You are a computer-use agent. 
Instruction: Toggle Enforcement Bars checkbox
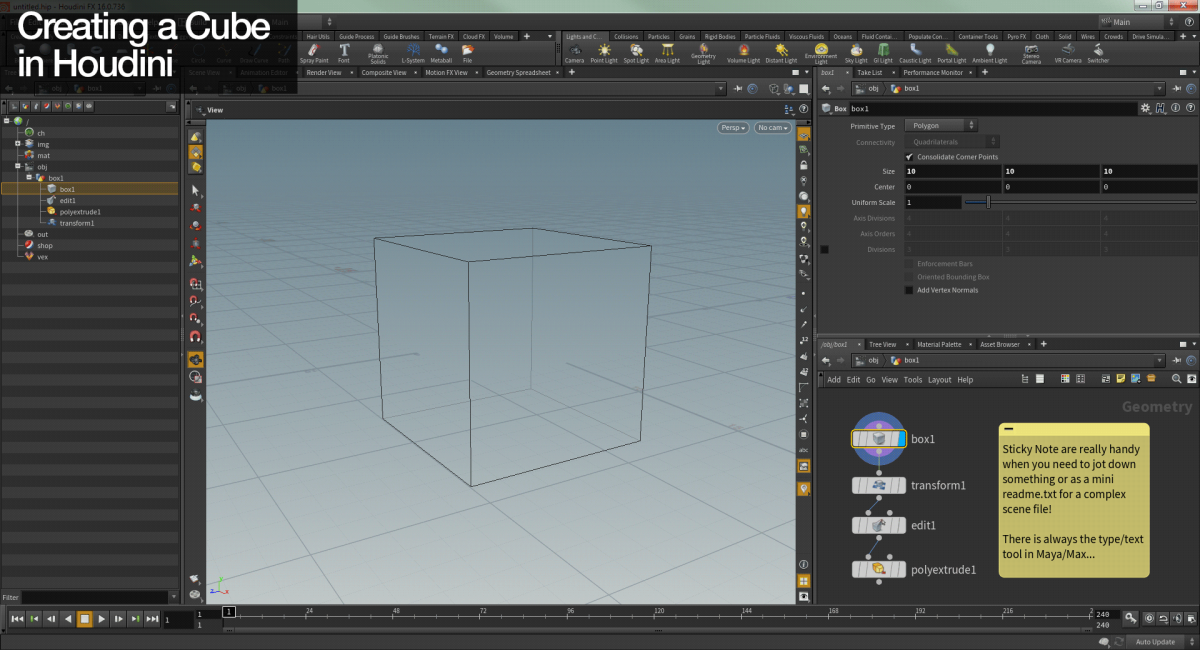pos(909,263)
